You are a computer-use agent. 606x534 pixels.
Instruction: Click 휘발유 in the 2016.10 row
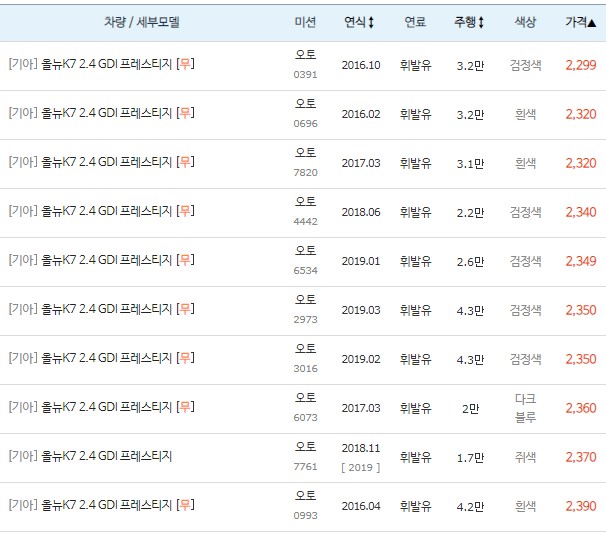click(415, 65)
